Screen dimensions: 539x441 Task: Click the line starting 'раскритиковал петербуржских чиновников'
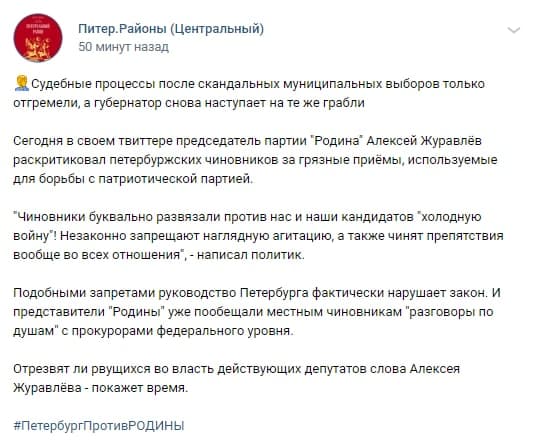[255, 160]
